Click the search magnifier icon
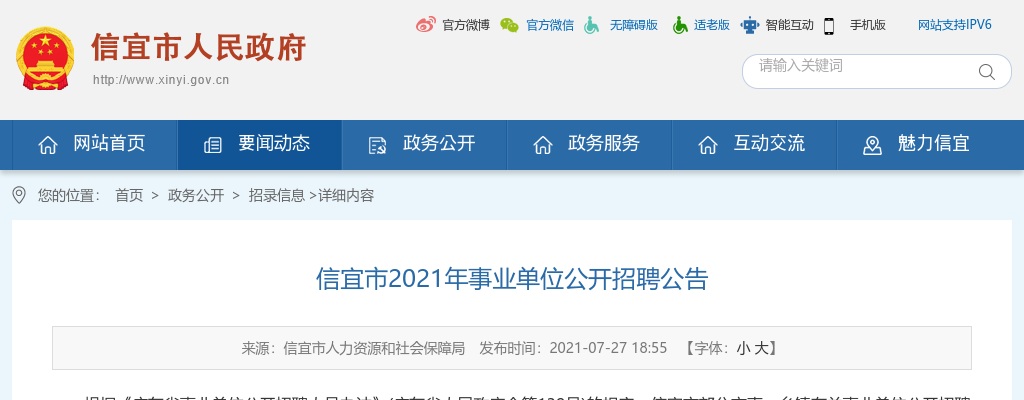The height and width of the screenshot is (400, 1024). (x=986, y=71)
